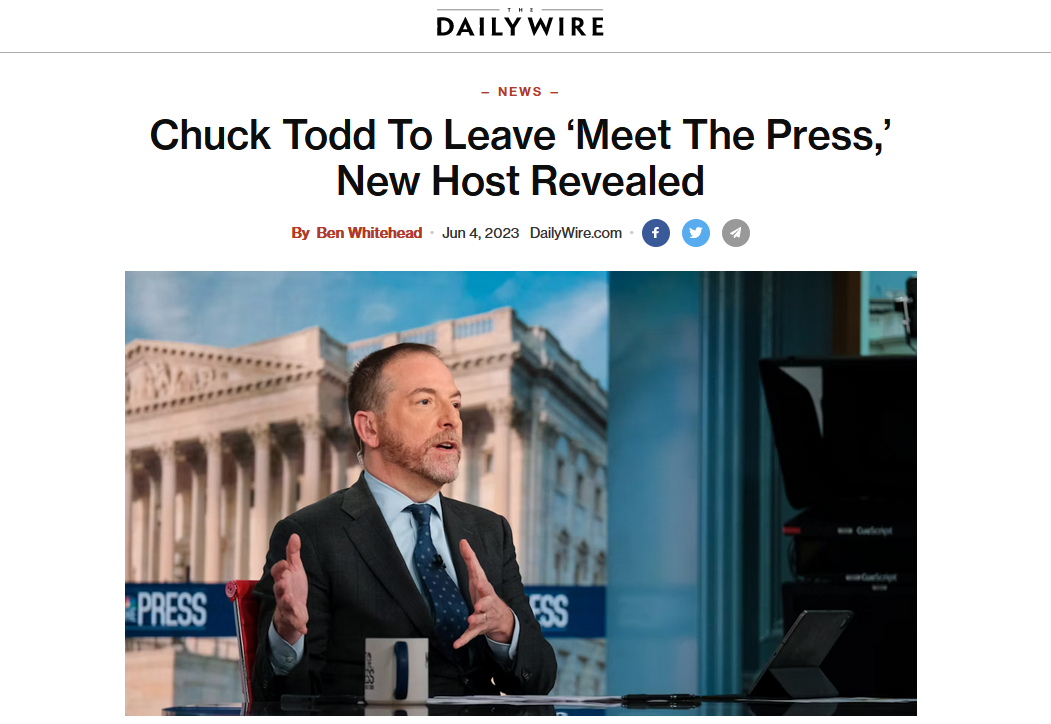Screen dimensions: 1051x724
Task: Share the article on Facebook
Action: click(656, 233)
